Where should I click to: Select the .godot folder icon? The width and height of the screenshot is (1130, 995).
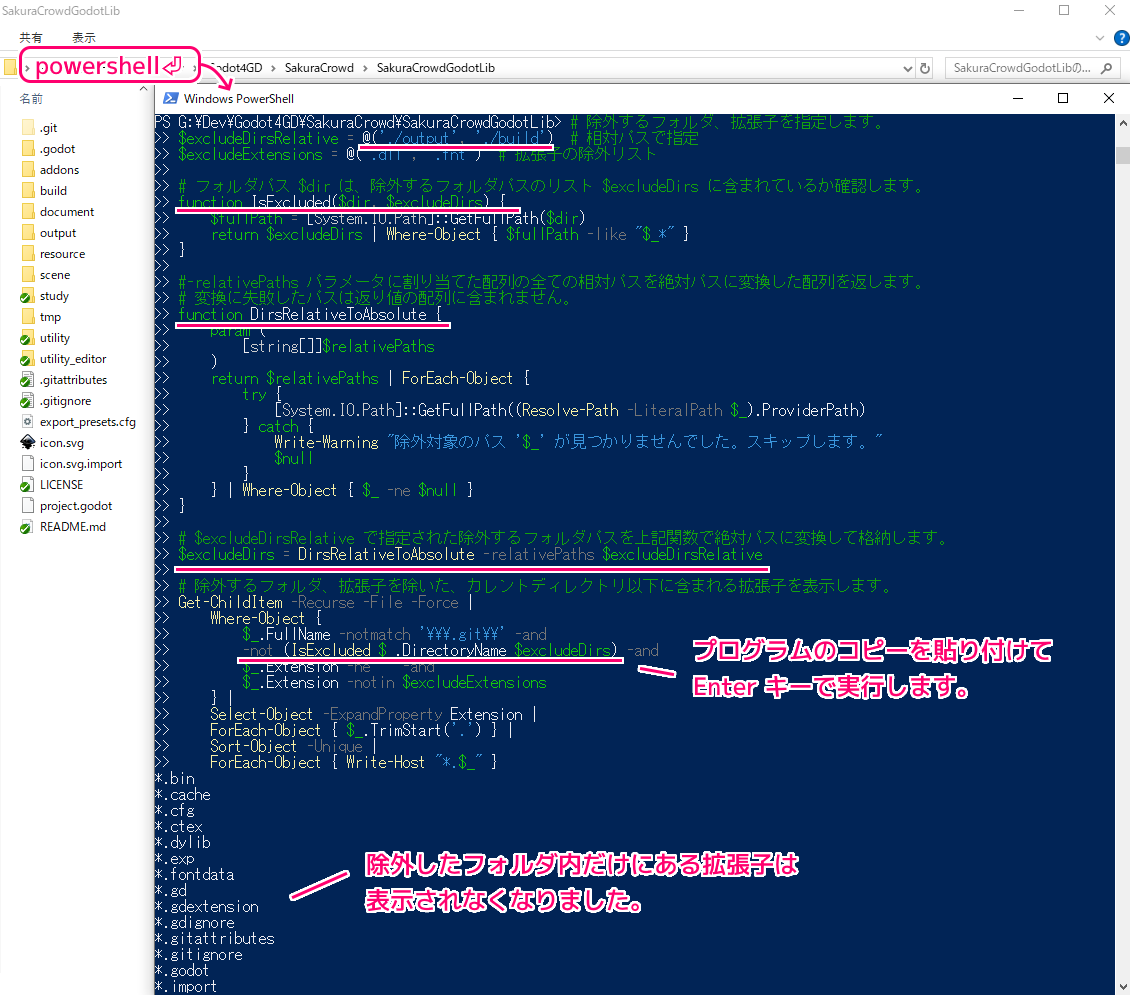28,149
